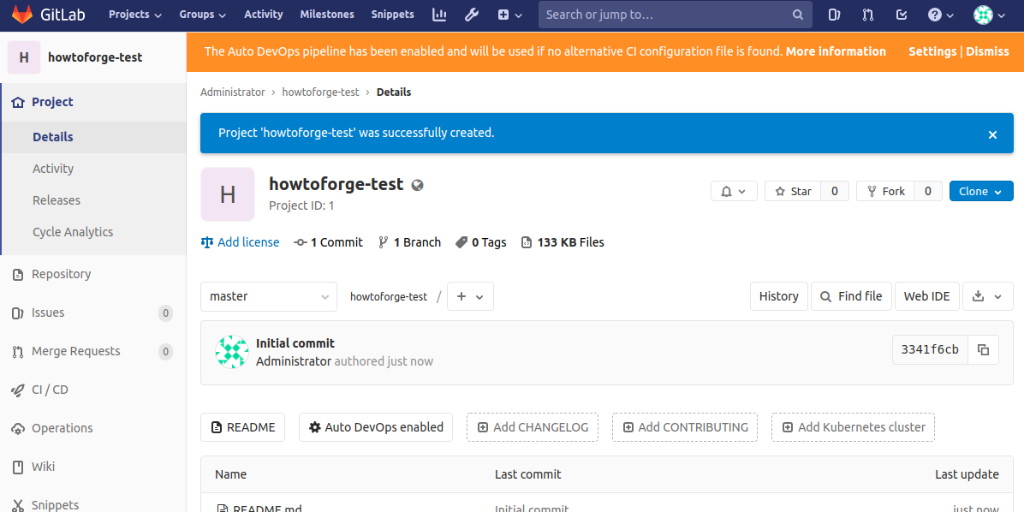Expand the Groups menu

pyautogui.click(x=203, y=14)
